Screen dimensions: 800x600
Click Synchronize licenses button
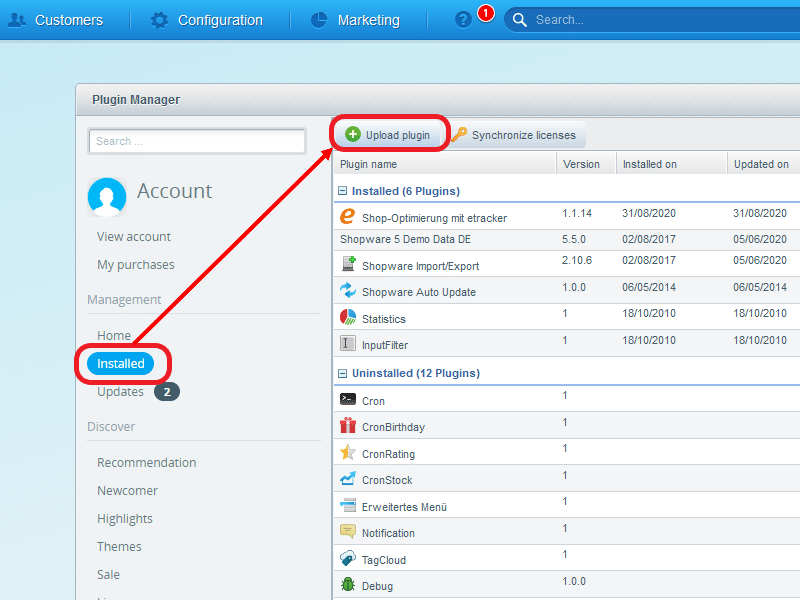coord(517,135)
